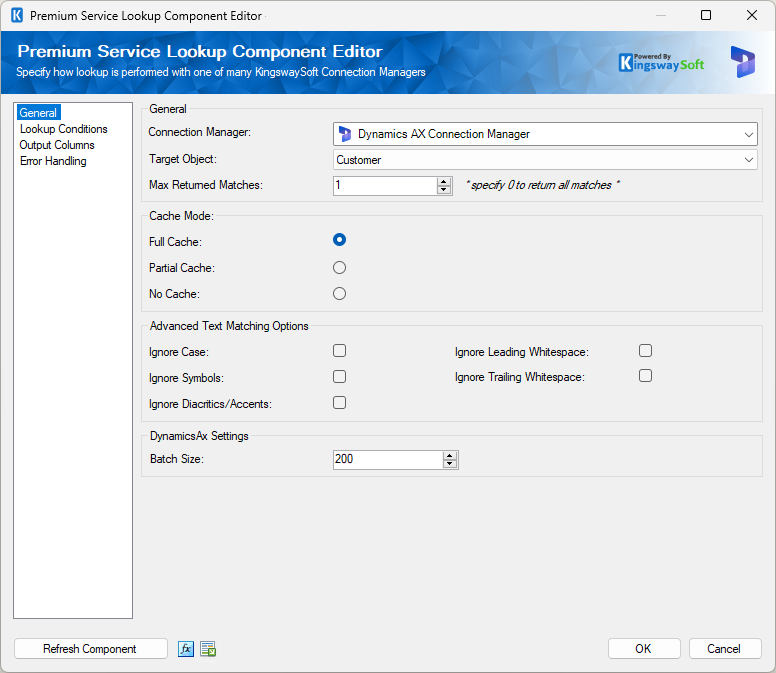This screenshot has width=776, height=673.
Task: Click the documentation table icon beside fx
Action: pos(208,649)
